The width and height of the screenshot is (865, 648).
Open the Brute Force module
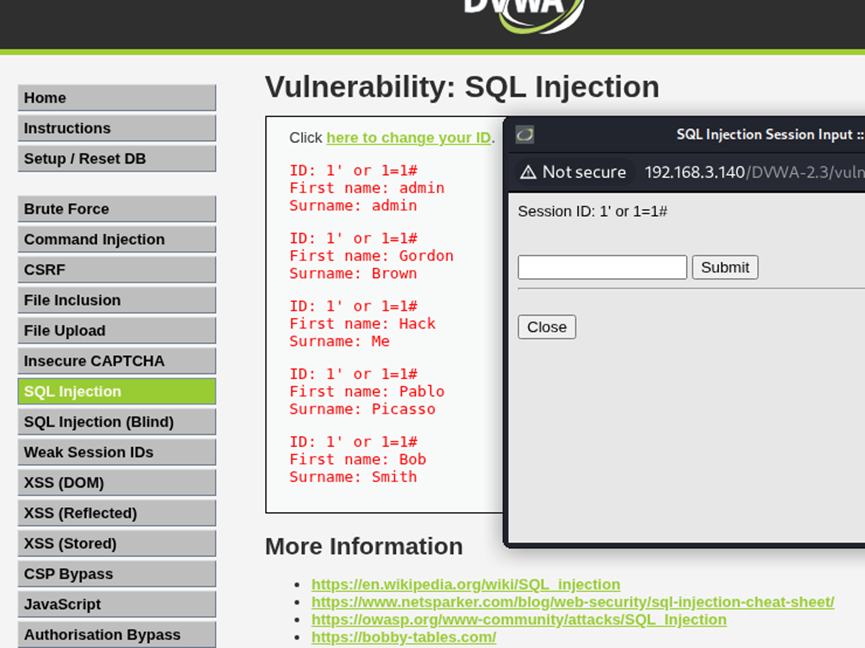tap(117, 209)
